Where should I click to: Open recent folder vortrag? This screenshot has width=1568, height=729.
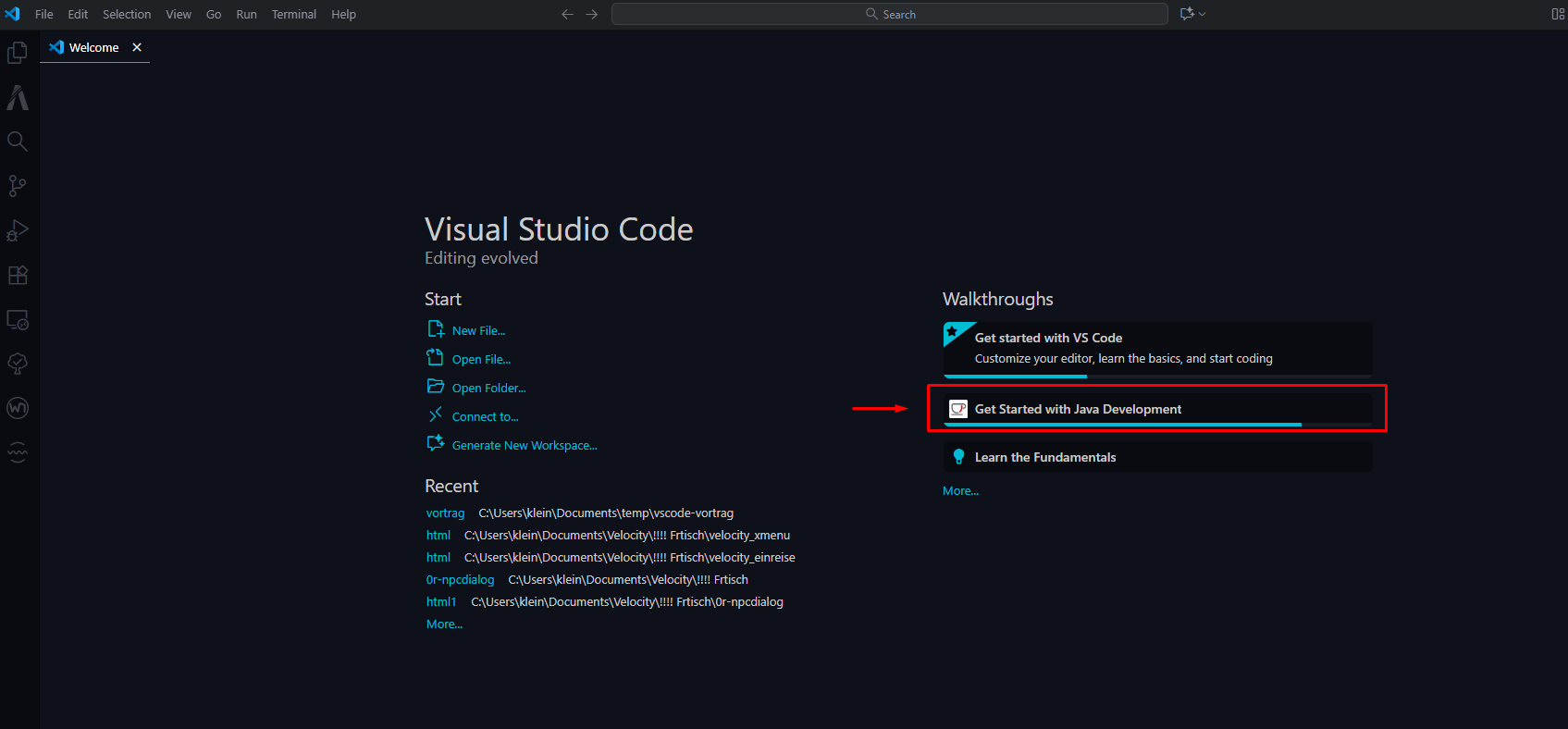tap(445, 513)
